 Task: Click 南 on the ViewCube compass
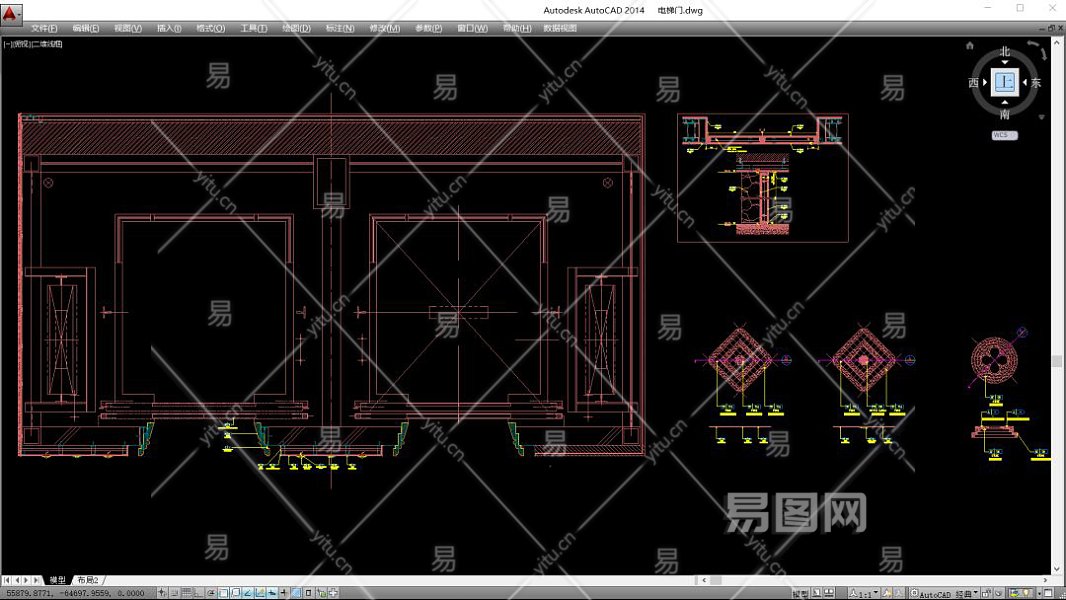tap(1004, 114)
